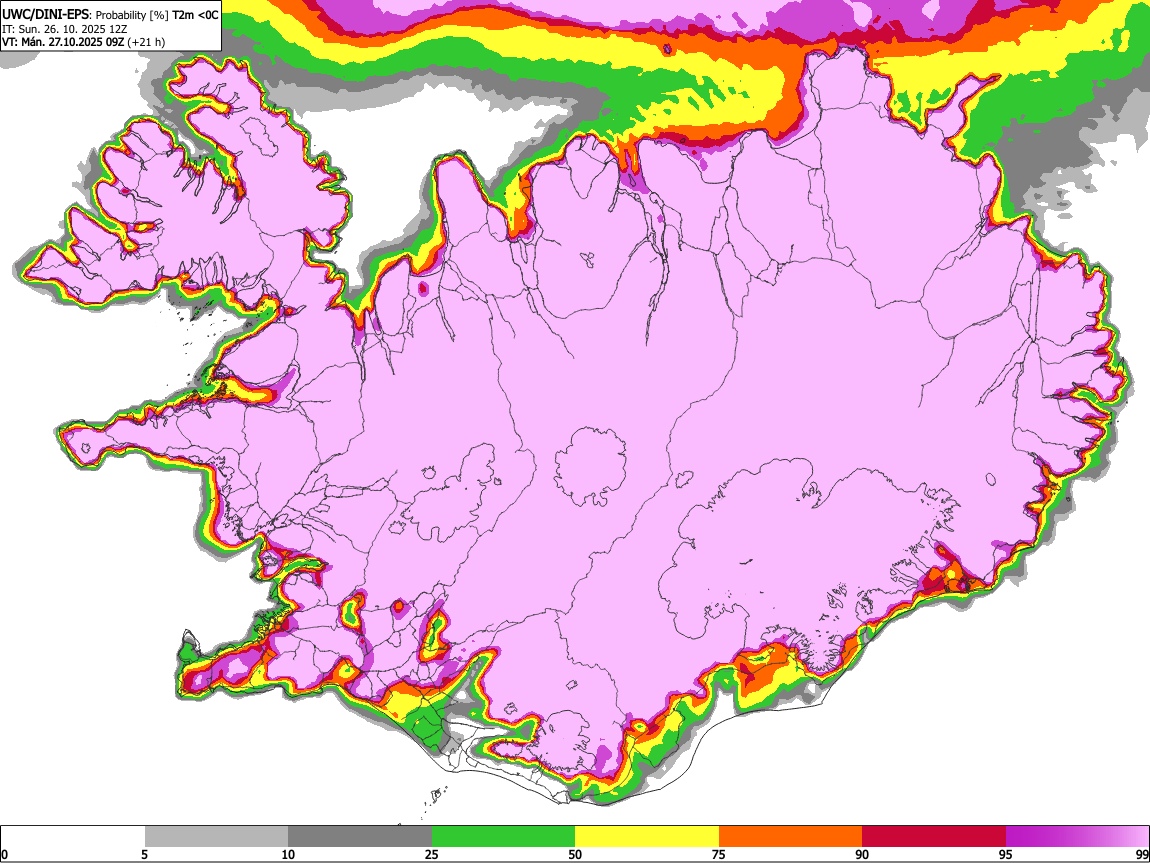Click the legend value label '90'
Viewport: 1150px width, 863px height.
[862, 855]
